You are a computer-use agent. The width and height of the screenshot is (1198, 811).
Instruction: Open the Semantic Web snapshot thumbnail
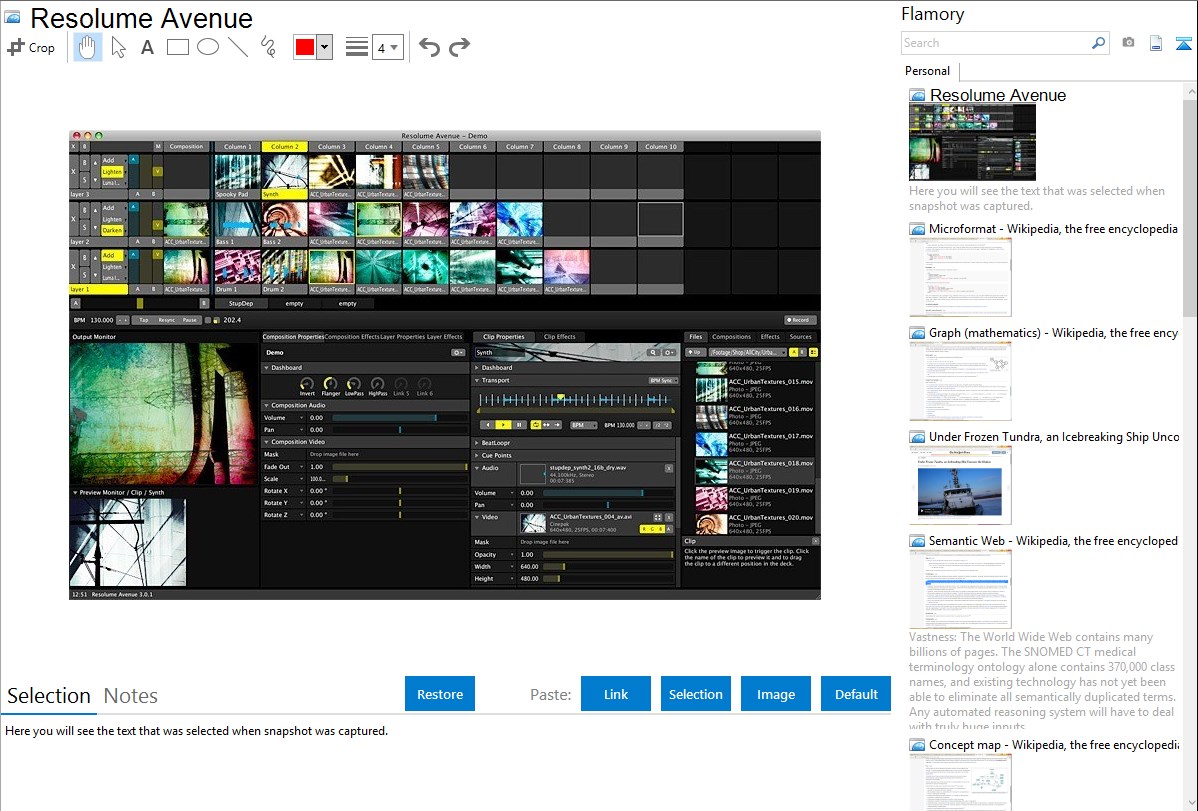coord(960,589)
